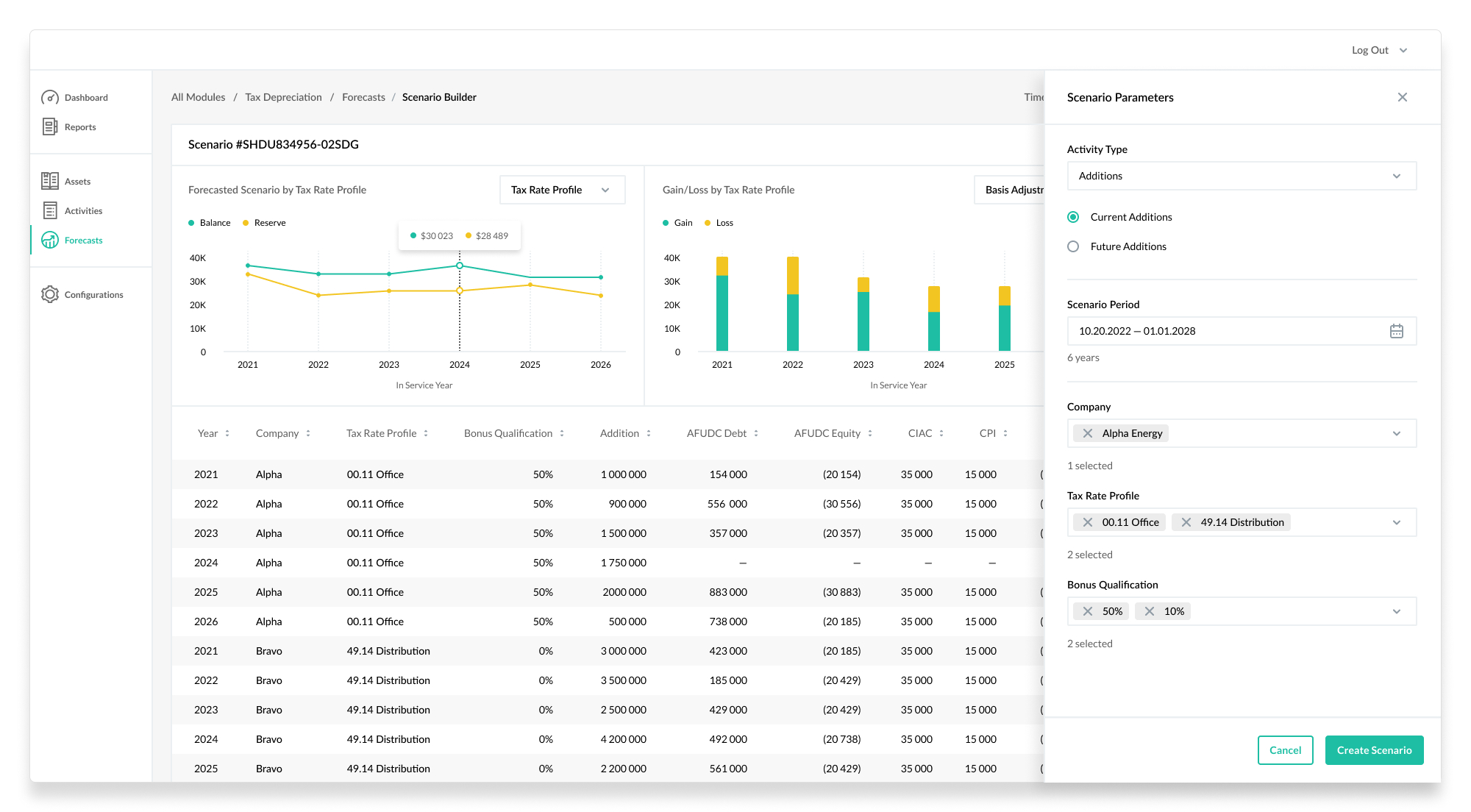This screenshot has height=812, width=1471.
Task: Select the Current Additions radio button
Action: pos(1073,217)
